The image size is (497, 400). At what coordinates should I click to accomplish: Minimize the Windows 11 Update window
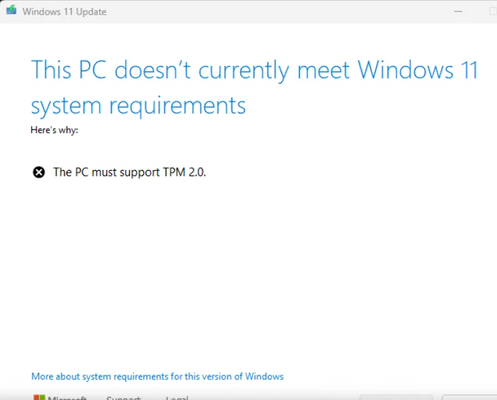(x=458, y=11)
